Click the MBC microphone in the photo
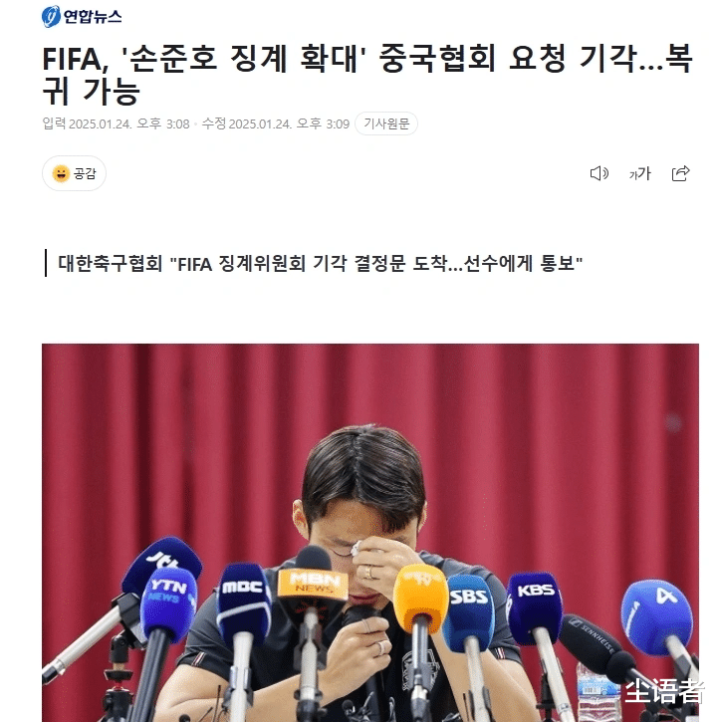719x722 pixels. point(243,599)
